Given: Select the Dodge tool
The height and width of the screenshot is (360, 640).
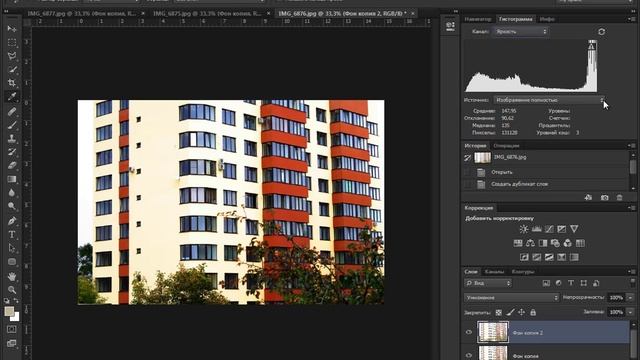Looking at the screenshot, I should click(x=12, y=206).
